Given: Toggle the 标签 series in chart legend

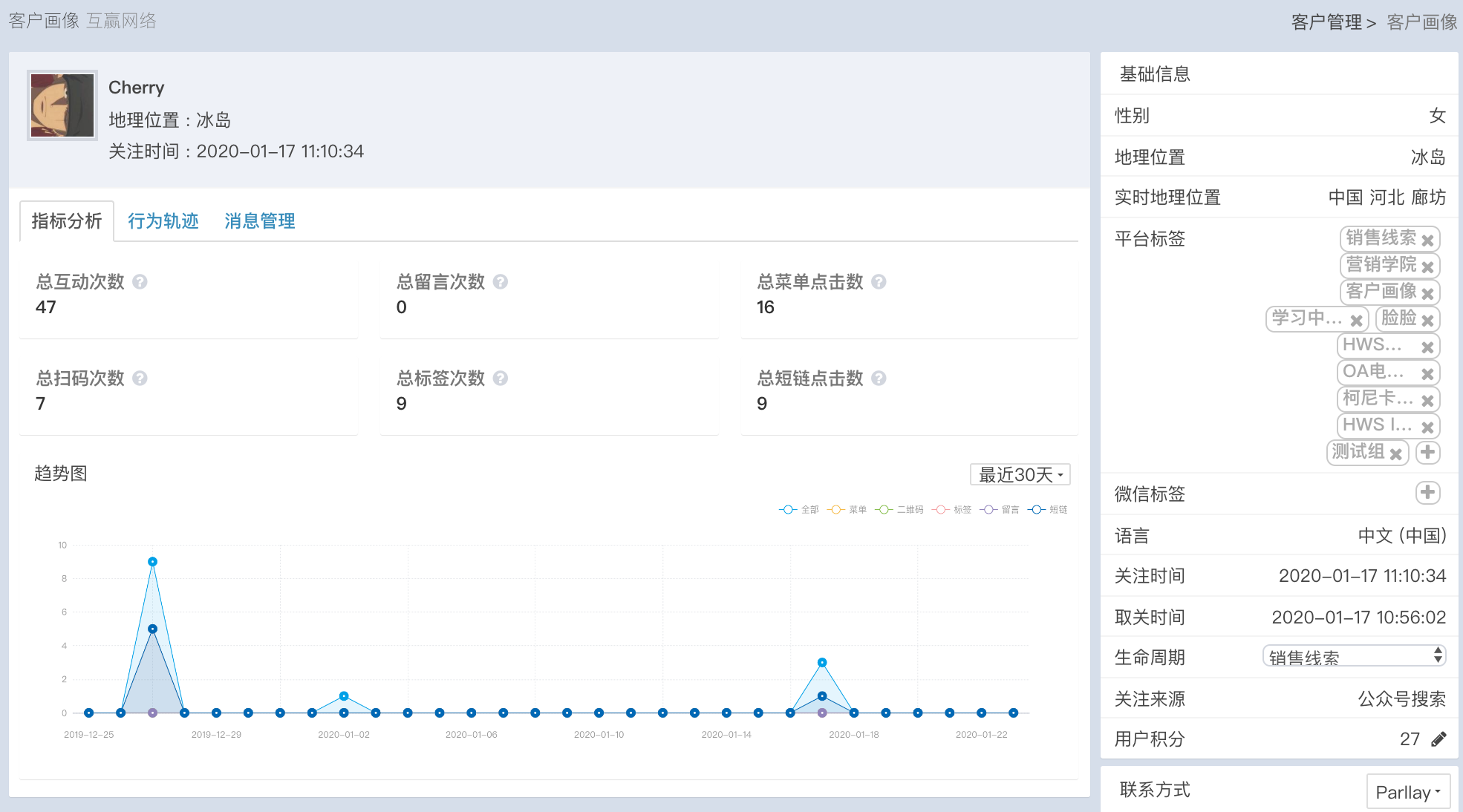Looking at the screenshot, I should pyautogui.click(x=951, y=509).
